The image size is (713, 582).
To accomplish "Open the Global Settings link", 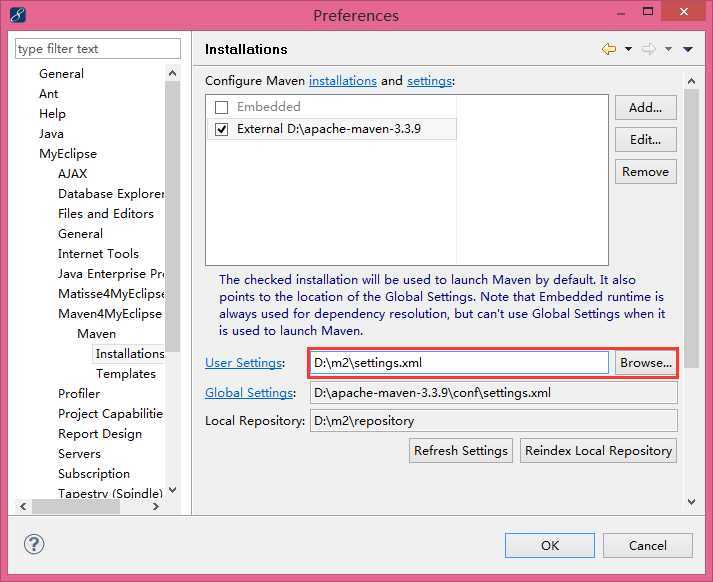I will tap(249, 392).
